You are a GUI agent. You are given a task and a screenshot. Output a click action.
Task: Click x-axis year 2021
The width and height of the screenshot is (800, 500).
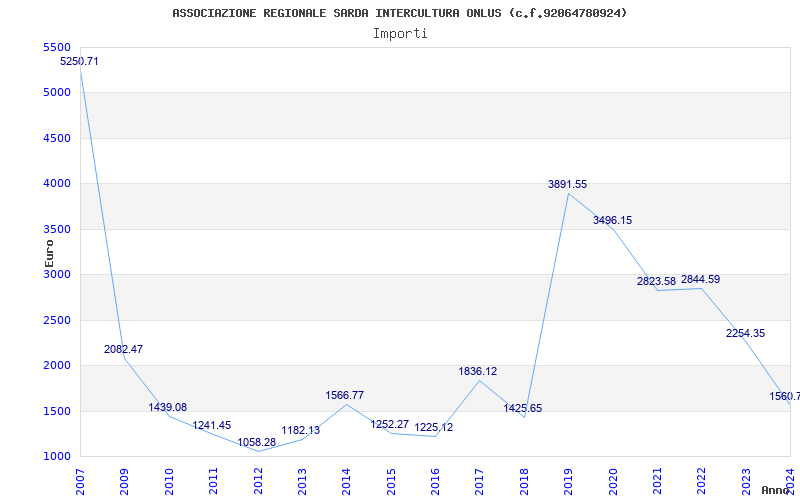click(x=657, y=481)
